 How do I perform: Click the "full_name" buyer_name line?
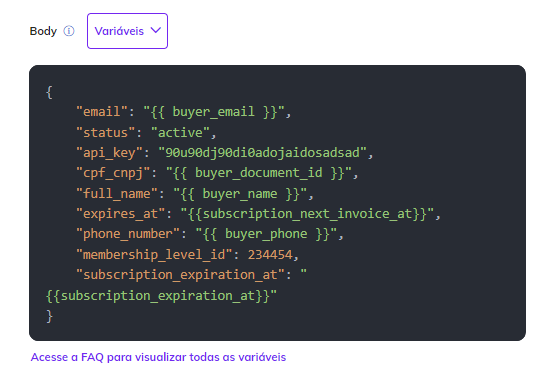pos(195,194)
